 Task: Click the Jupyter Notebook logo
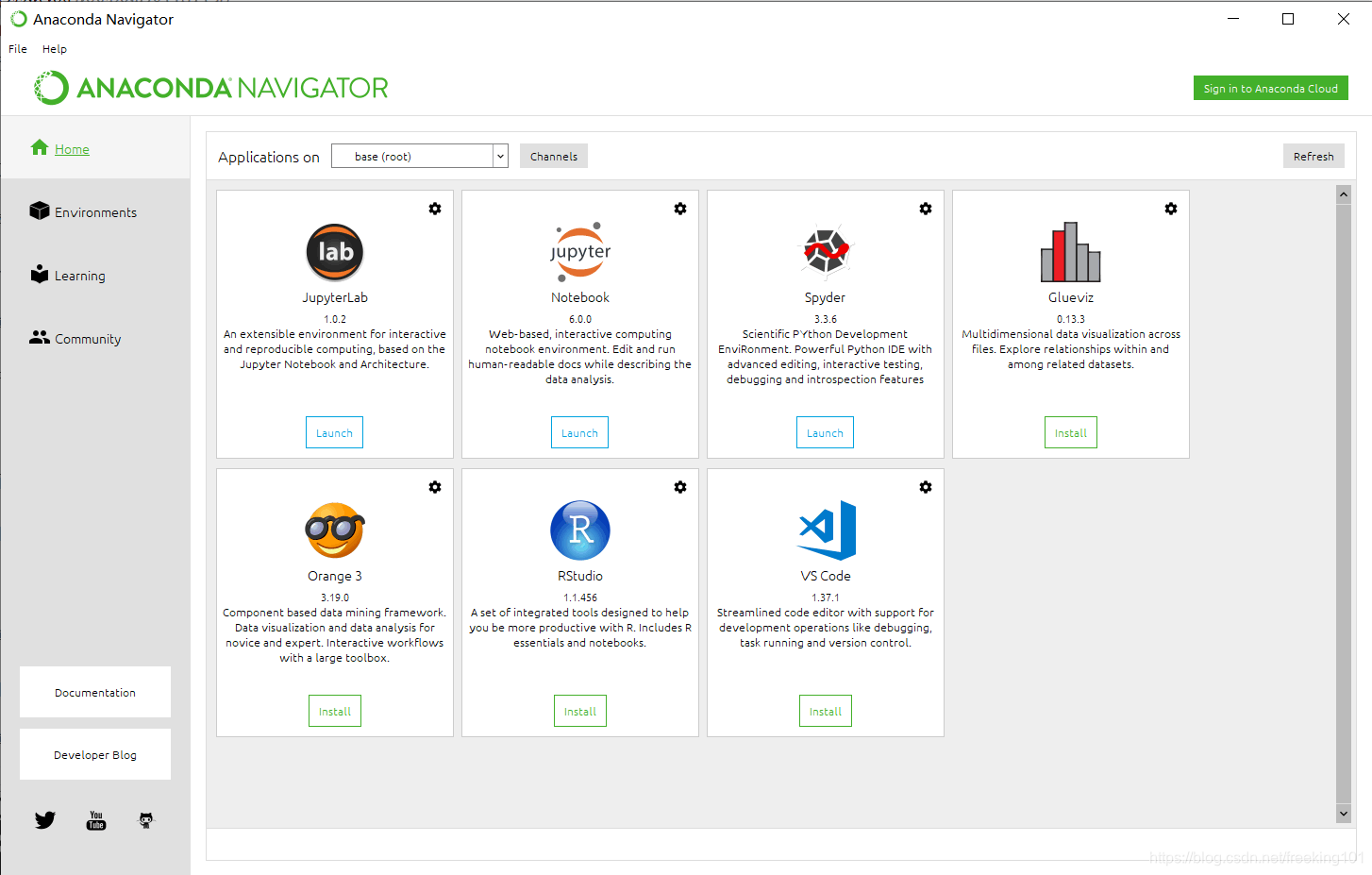(580, 252)
